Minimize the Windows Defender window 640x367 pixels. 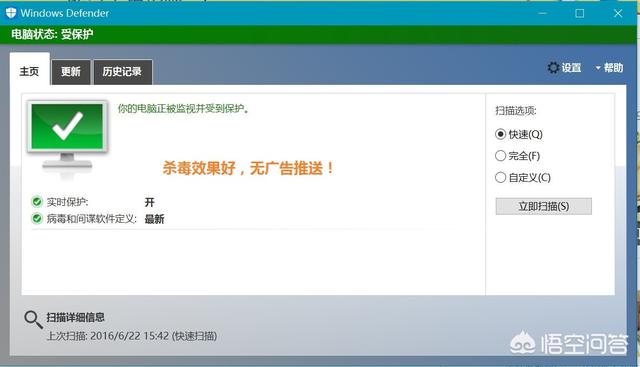[x=542, y=13]
